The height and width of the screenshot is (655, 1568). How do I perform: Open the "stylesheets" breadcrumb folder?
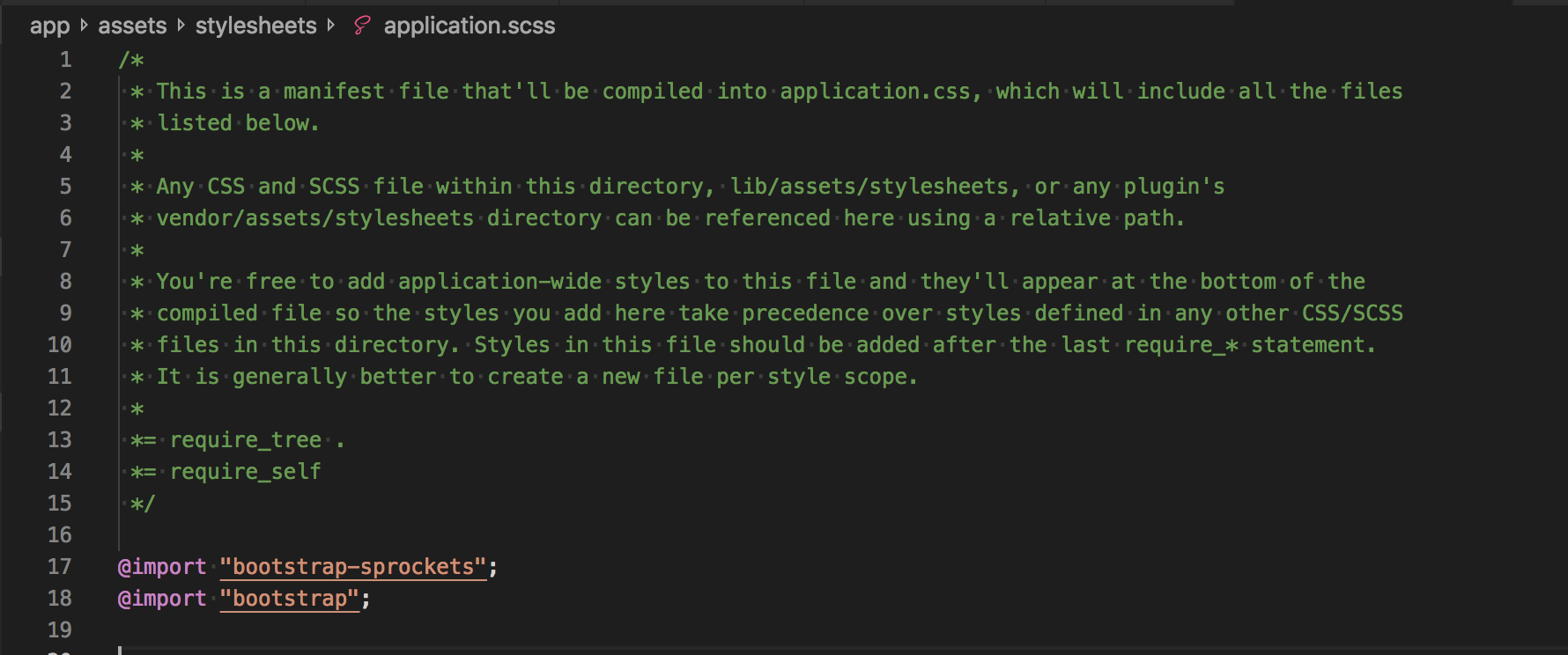pos(255,26)
